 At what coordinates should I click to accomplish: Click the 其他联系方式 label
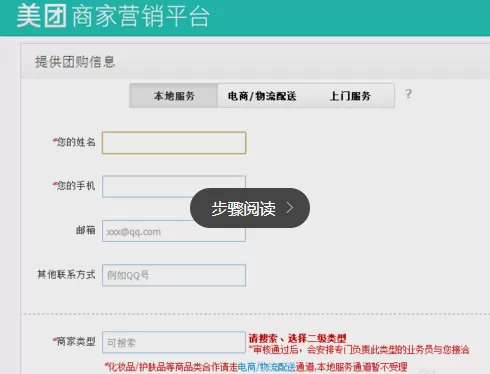66,274
